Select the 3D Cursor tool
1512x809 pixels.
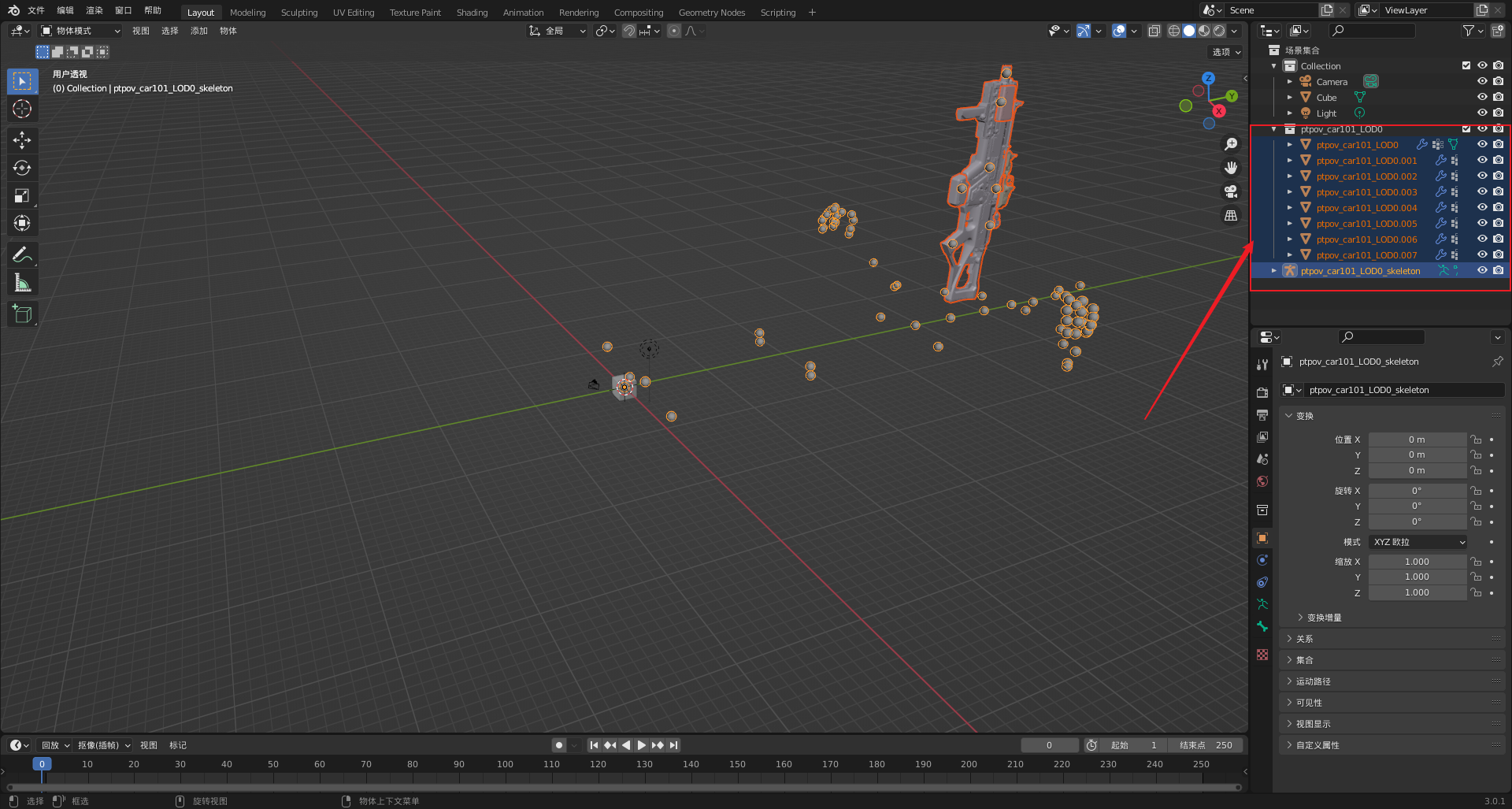click(22, 109)
